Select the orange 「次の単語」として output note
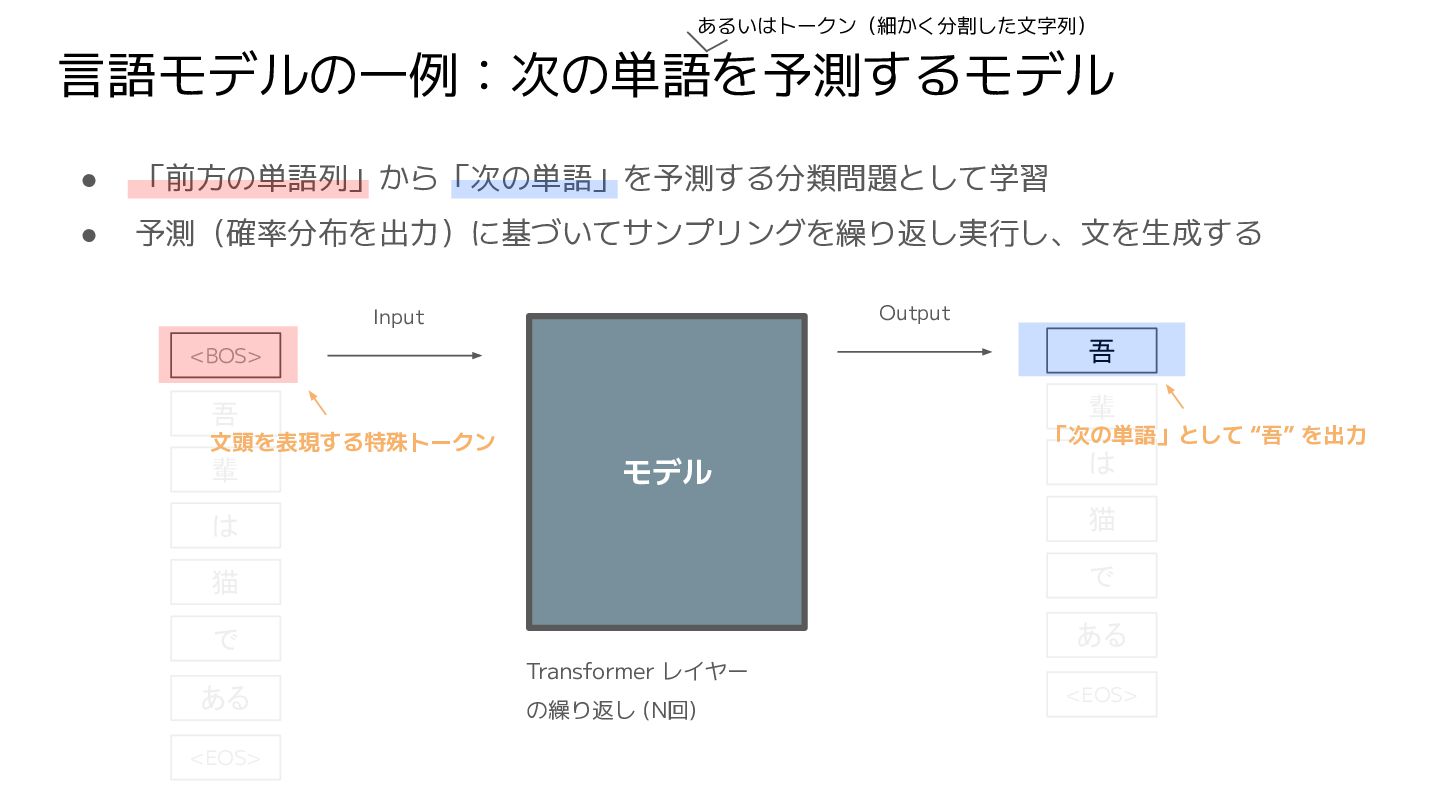This screenshot has height=810, width=1440. (x=1208, y=436)
